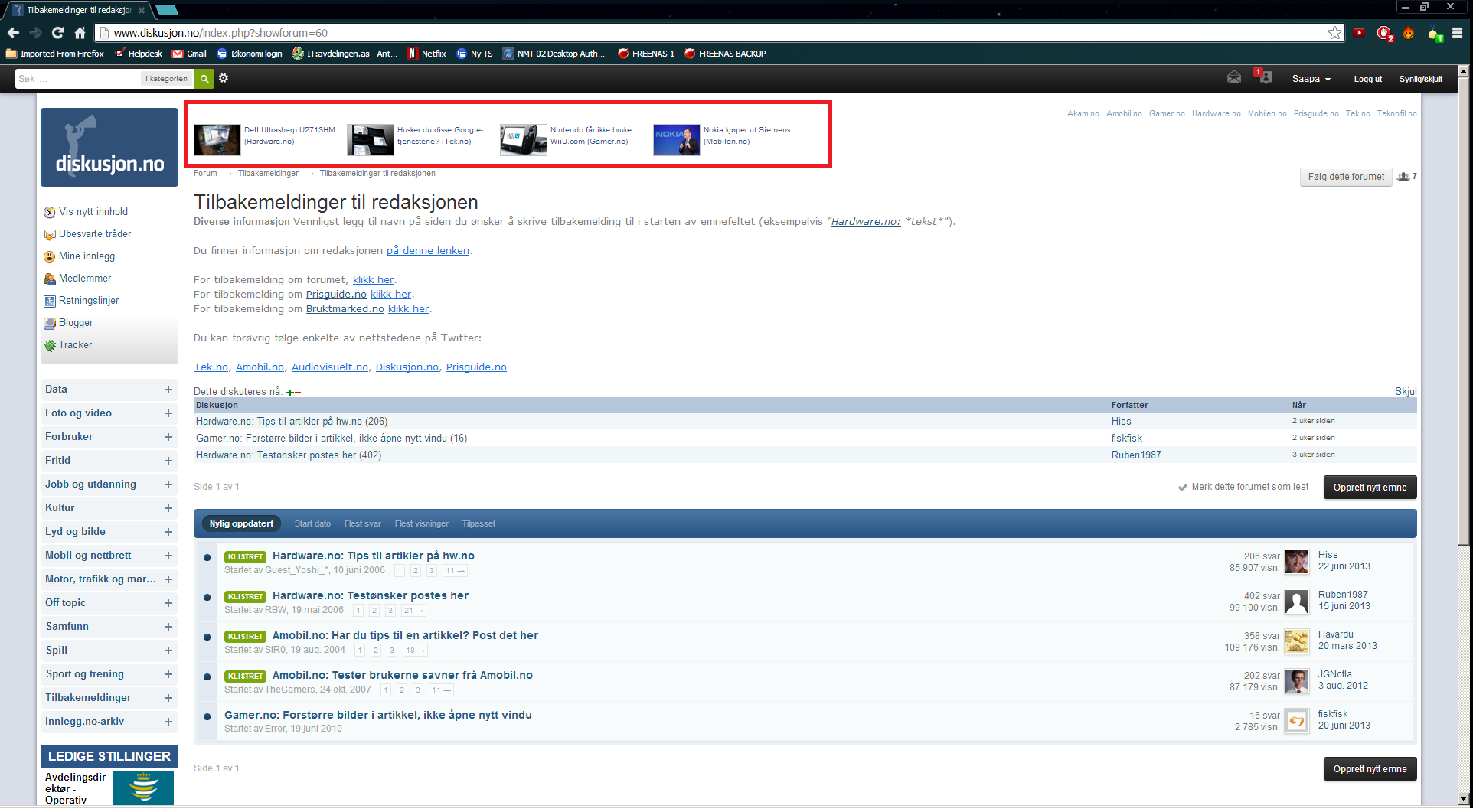
Task: Open Nokia kjøper ut Siemens thumbnail
Action: (676, 140)
